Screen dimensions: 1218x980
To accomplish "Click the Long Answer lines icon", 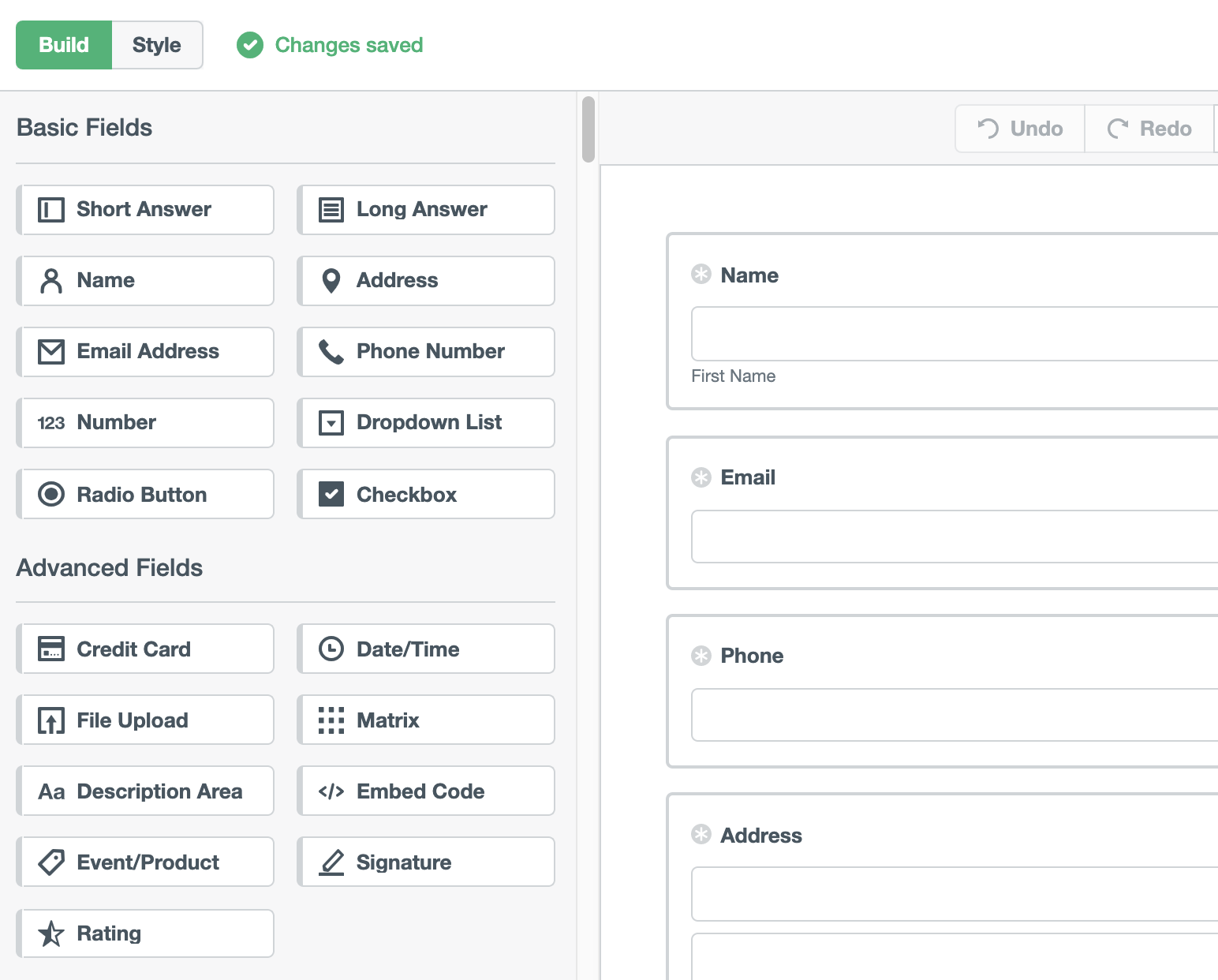I will pos(331,209).
